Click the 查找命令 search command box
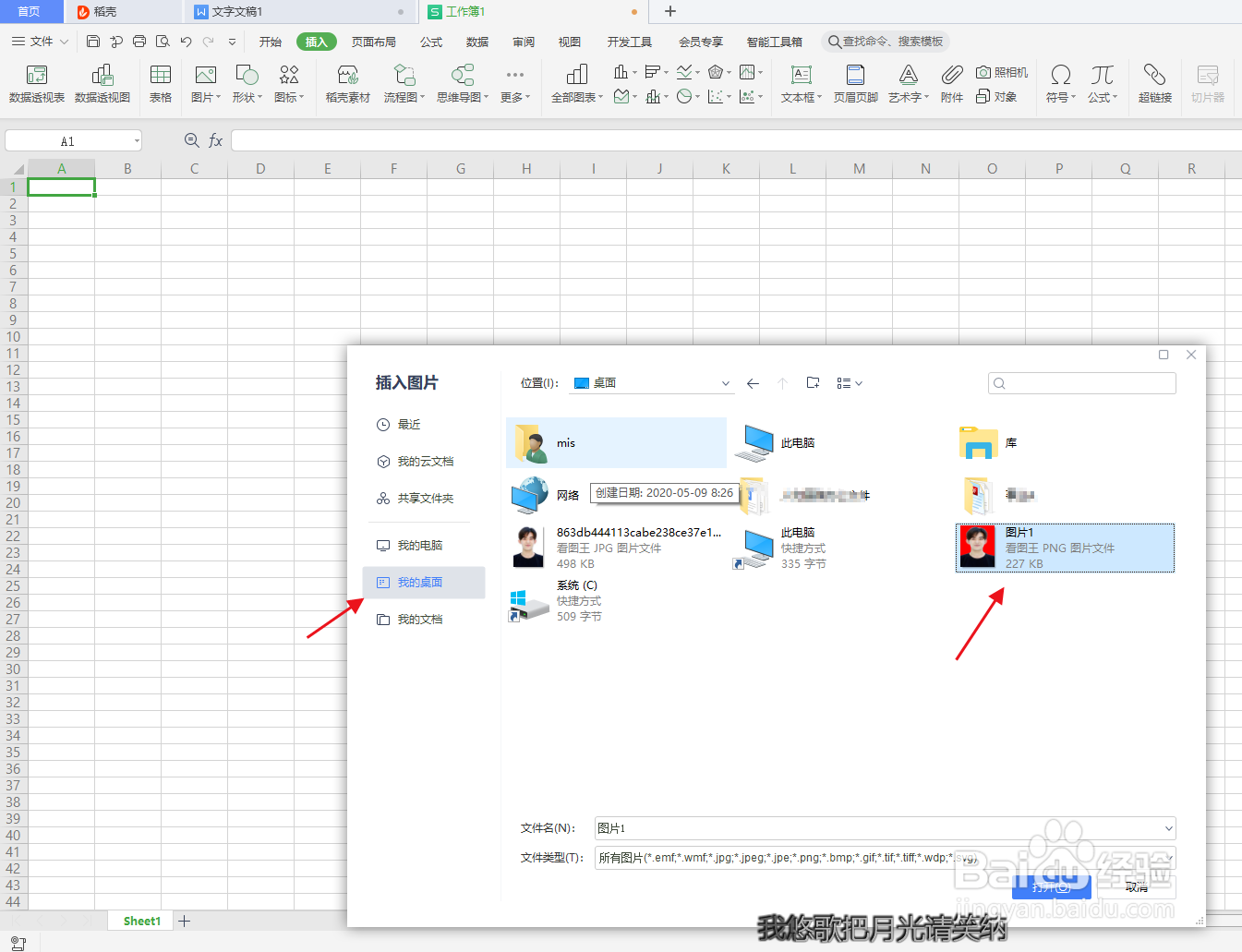The image size is (1242, 952). click(886, 42)
